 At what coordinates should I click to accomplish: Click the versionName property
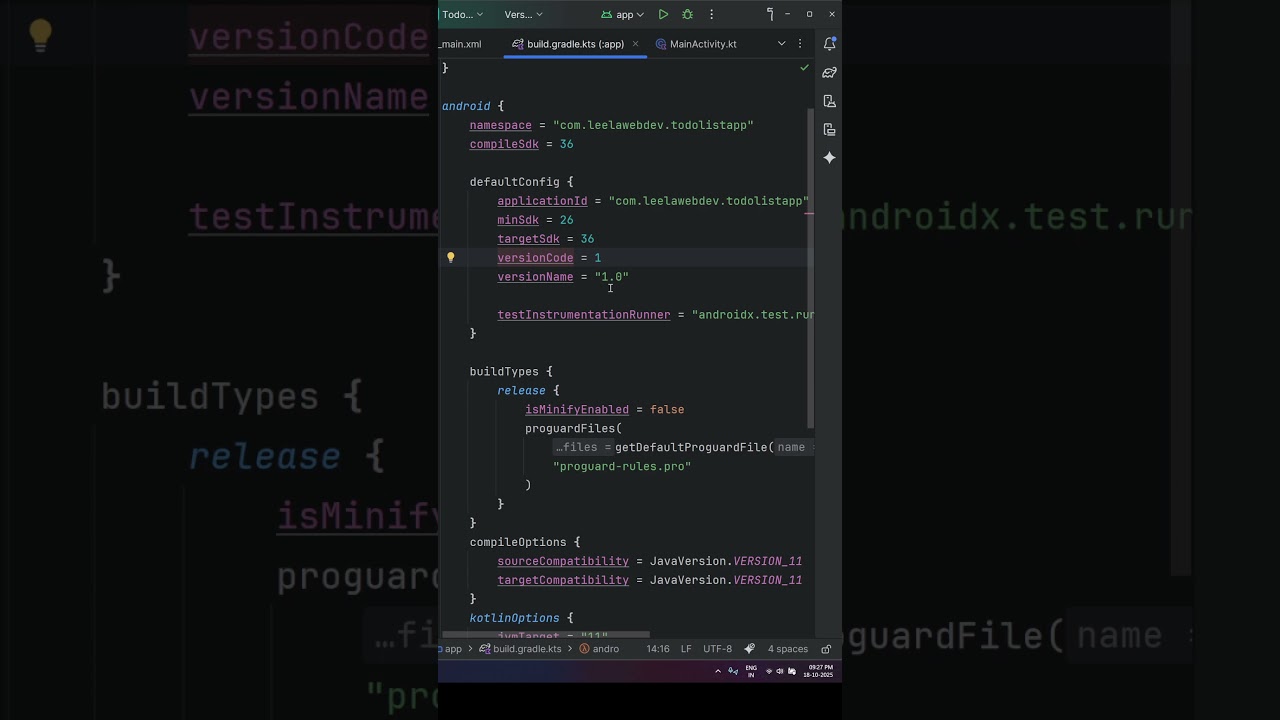click(x=535, y=277)
